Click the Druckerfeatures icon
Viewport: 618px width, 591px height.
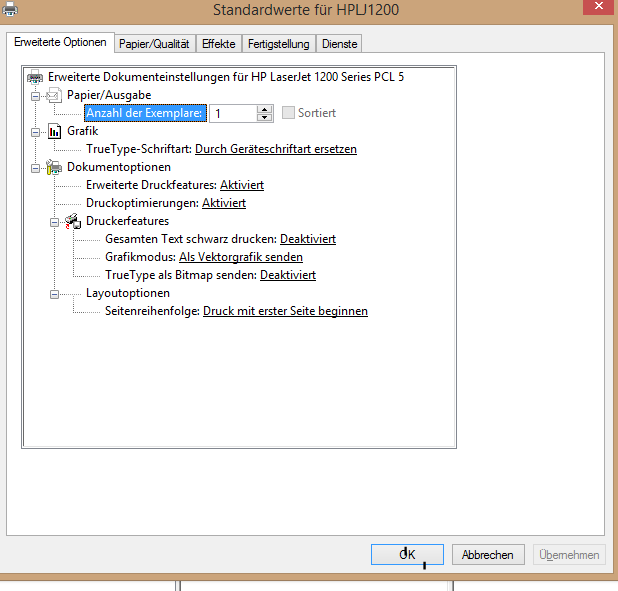tap(73, 221)
